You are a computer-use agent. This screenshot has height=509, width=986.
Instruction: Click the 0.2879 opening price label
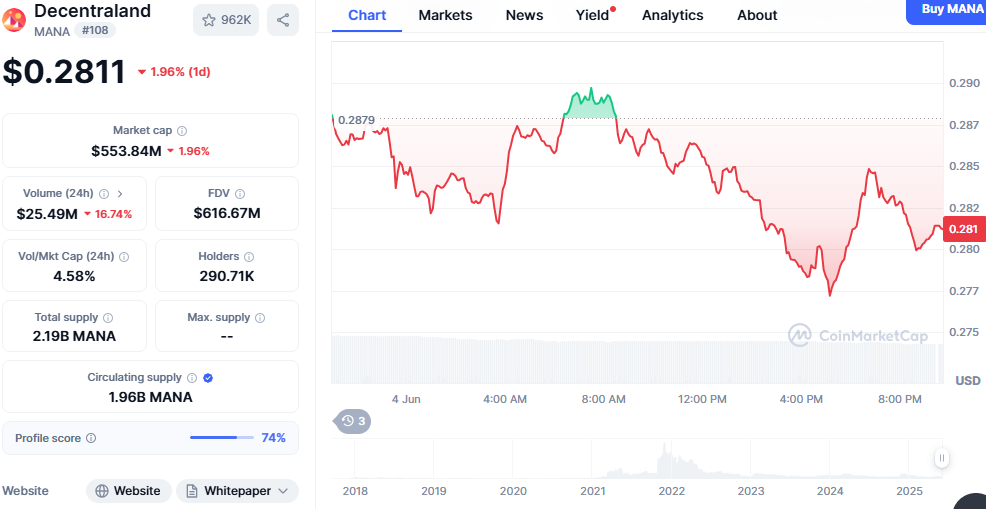356,120
